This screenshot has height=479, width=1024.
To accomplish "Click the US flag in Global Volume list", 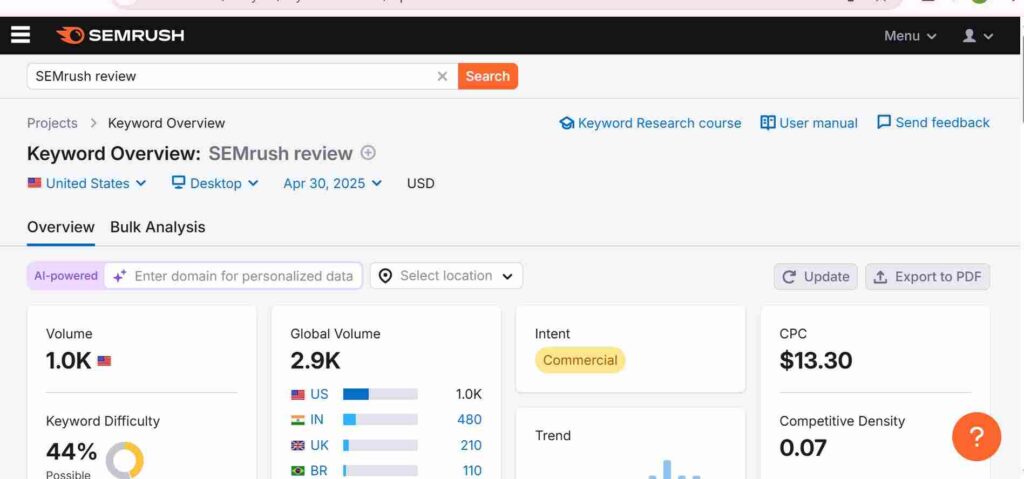I will point(298,395).
